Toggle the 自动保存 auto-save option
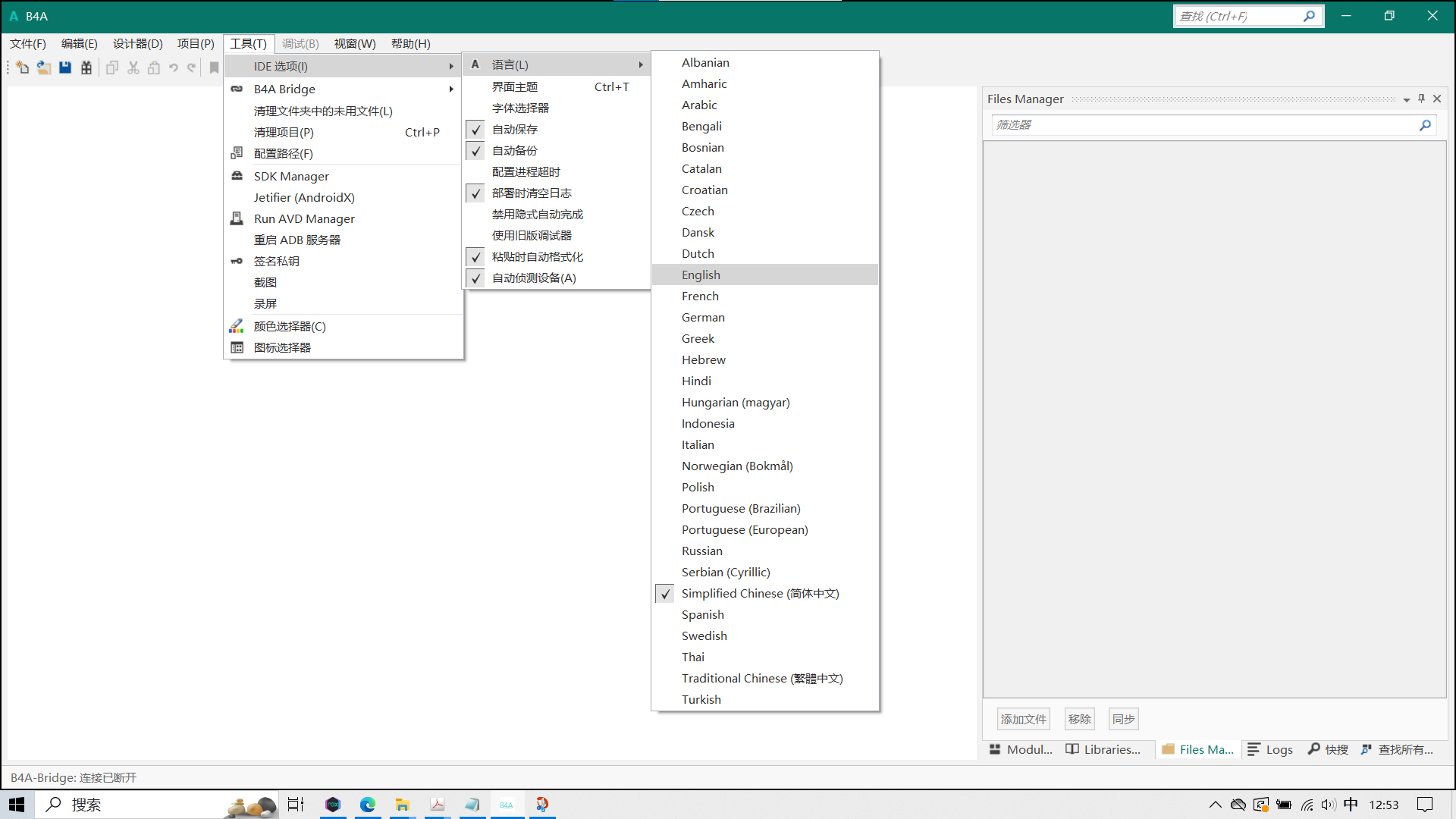Screen dimensions: 1456x819 (557, 130)
